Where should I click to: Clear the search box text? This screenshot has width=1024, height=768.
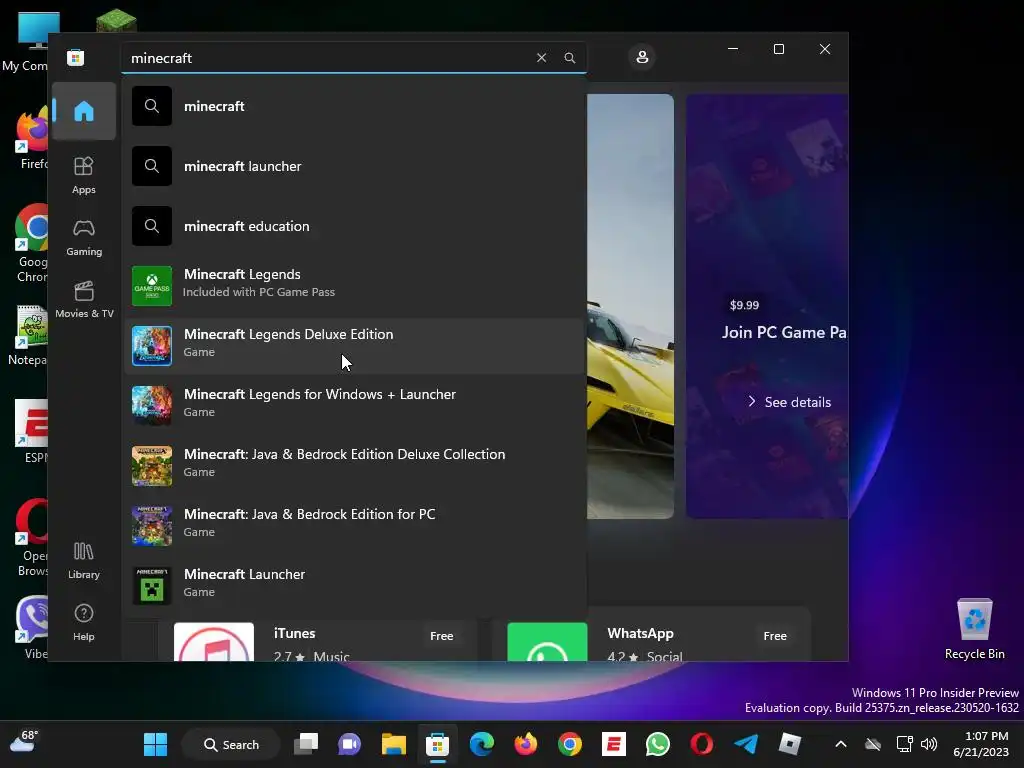tap(541, 57)
